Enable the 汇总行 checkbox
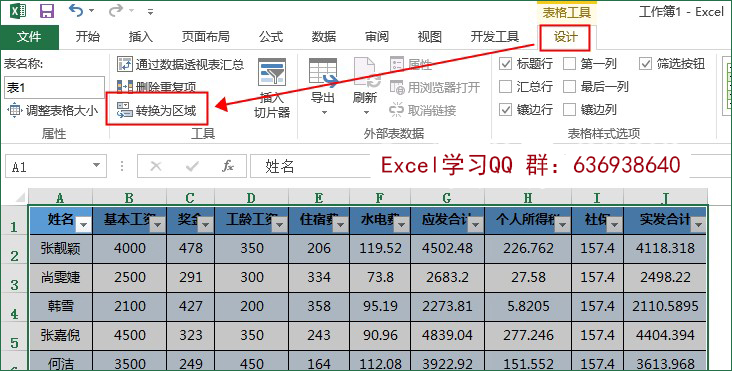Viewport: 732px width, 371px height. coord(506,86)
